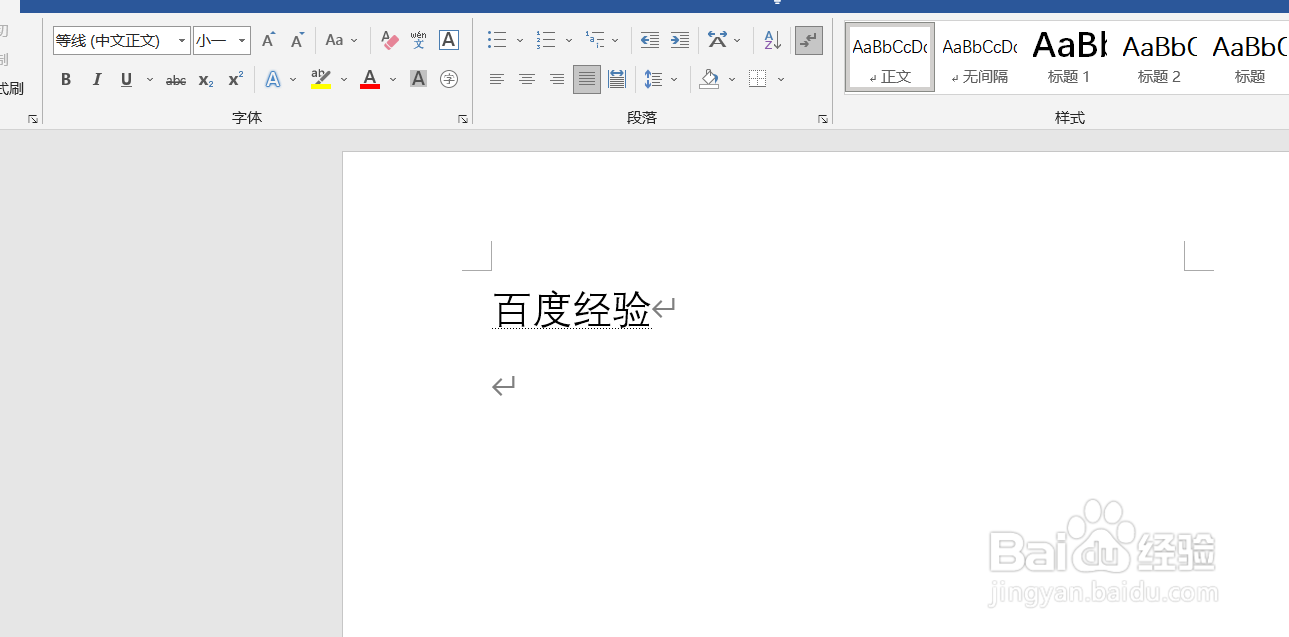Open the phonetic guide (wén) tool
The image size is (1289, 637).
click(419, 40)
